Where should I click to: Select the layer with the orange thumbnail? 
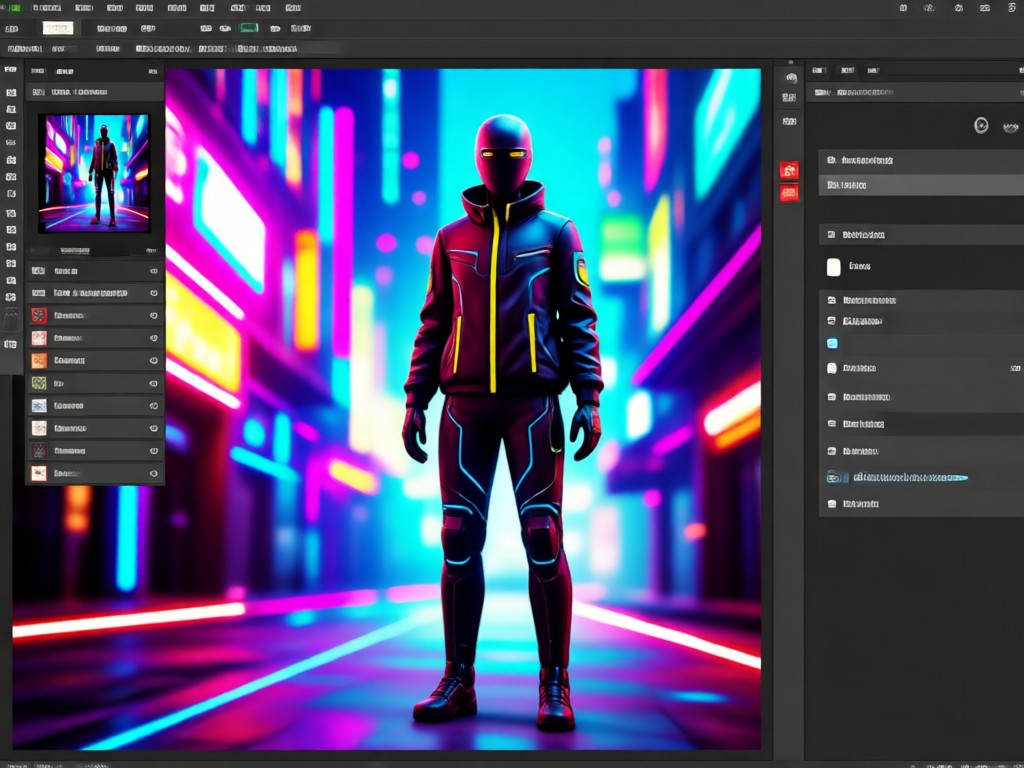pyautogui.click(x=95, y=360)
